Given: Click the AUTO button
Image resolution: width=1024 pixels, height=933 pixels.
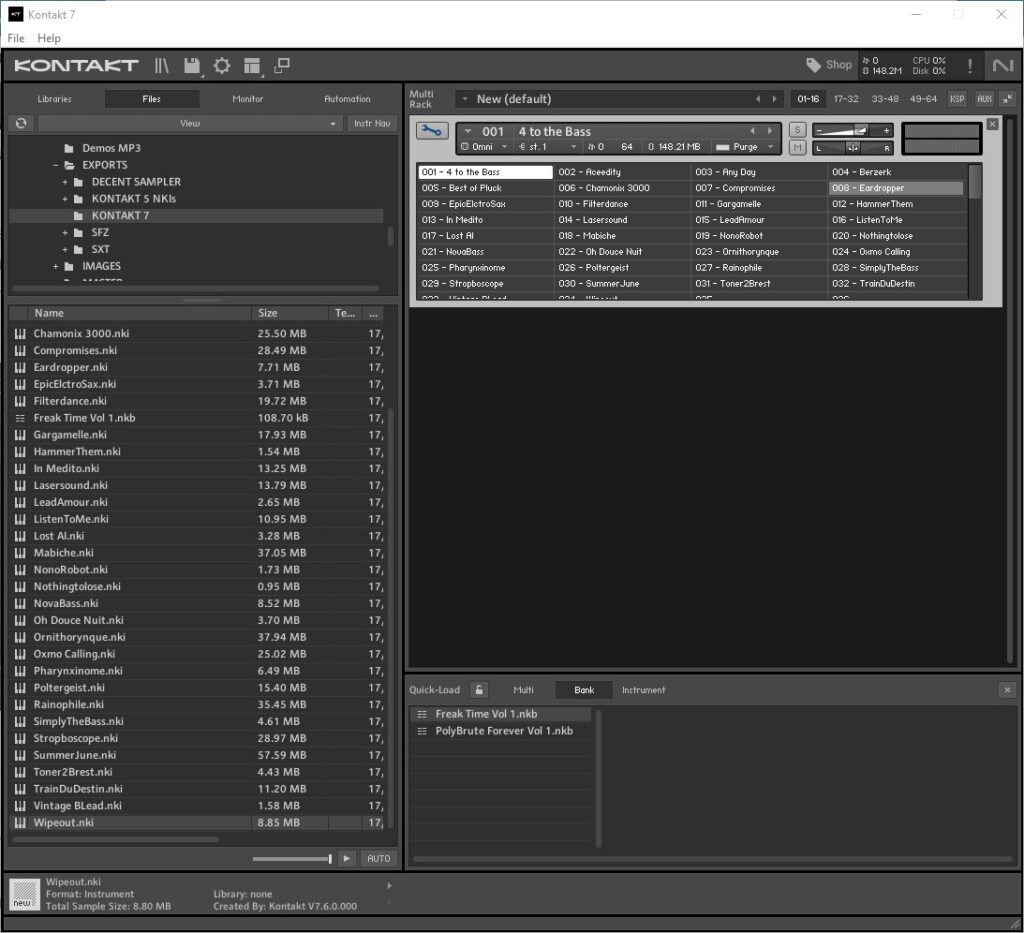Looking at the screenshot, I should pyautogui.click(x=379, y=859).
